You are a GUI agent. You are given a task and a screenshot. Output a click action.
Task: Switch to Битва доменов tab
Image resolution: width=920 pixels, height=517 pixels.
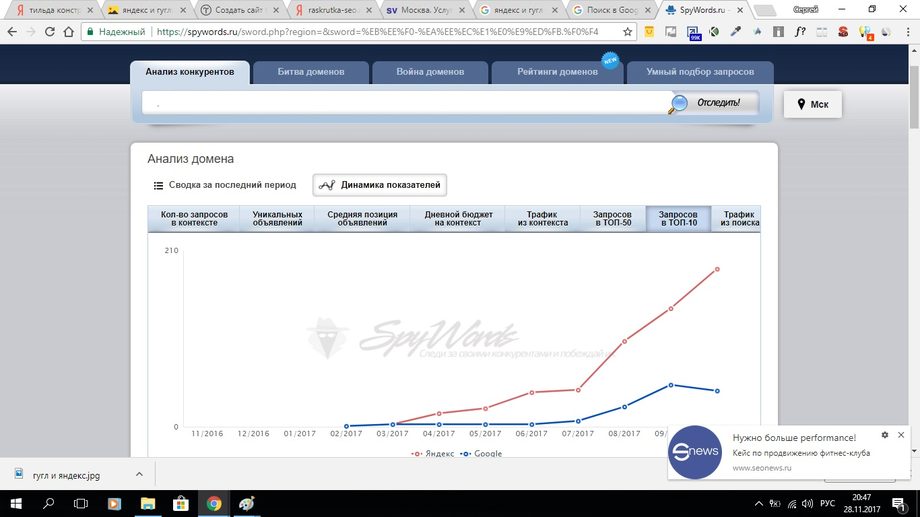[x=311, y=72]
